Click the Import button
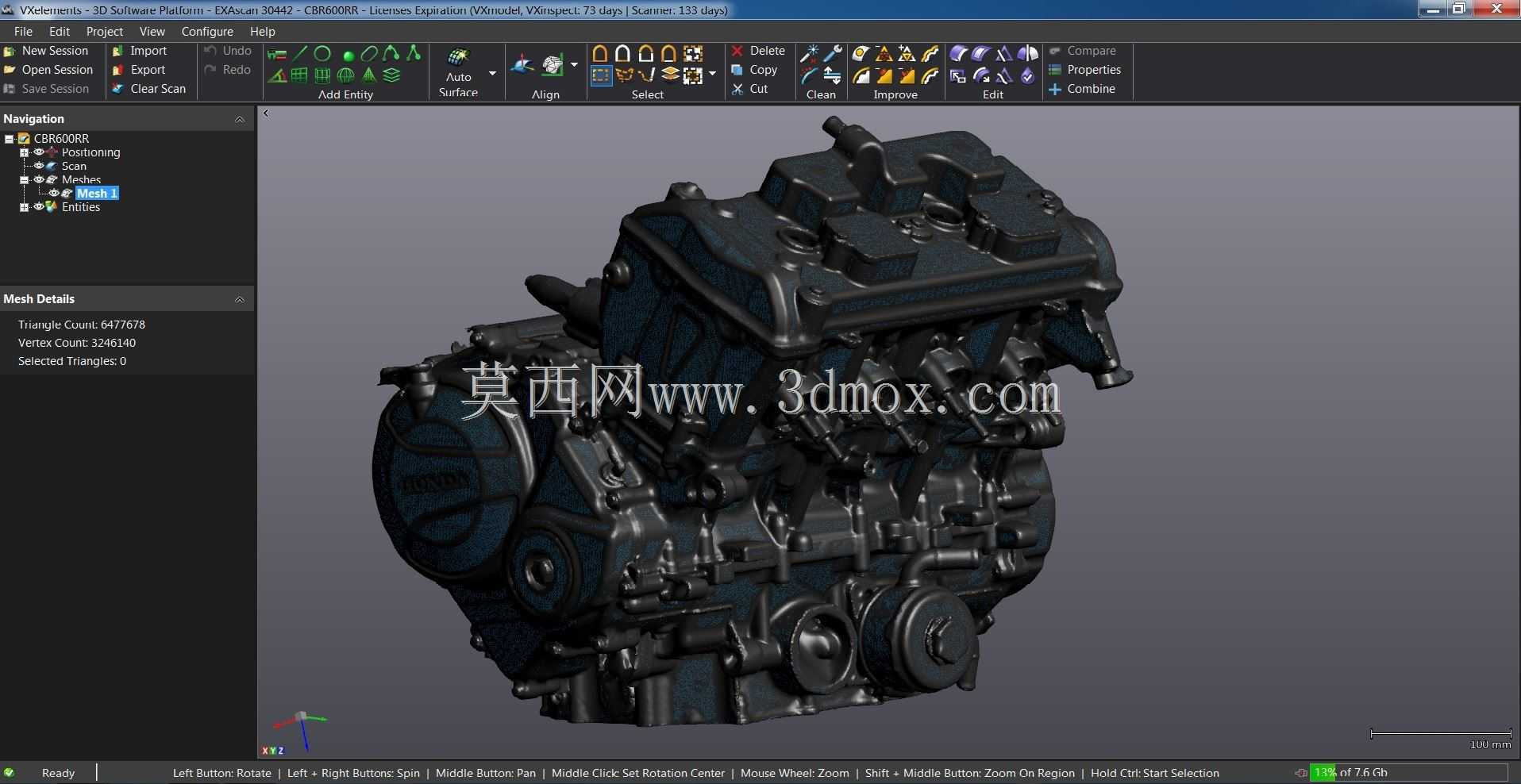Screen dimensions: 1521x784 (140, 51)
